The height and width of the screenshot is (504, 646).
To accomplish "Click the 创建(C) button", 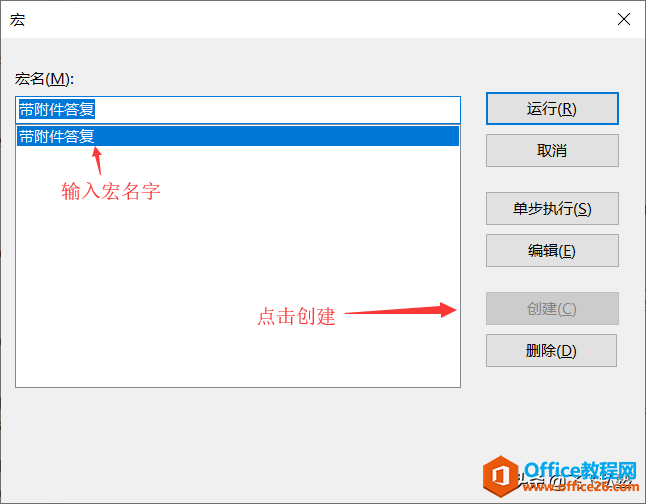I will (x=552, y=309).
